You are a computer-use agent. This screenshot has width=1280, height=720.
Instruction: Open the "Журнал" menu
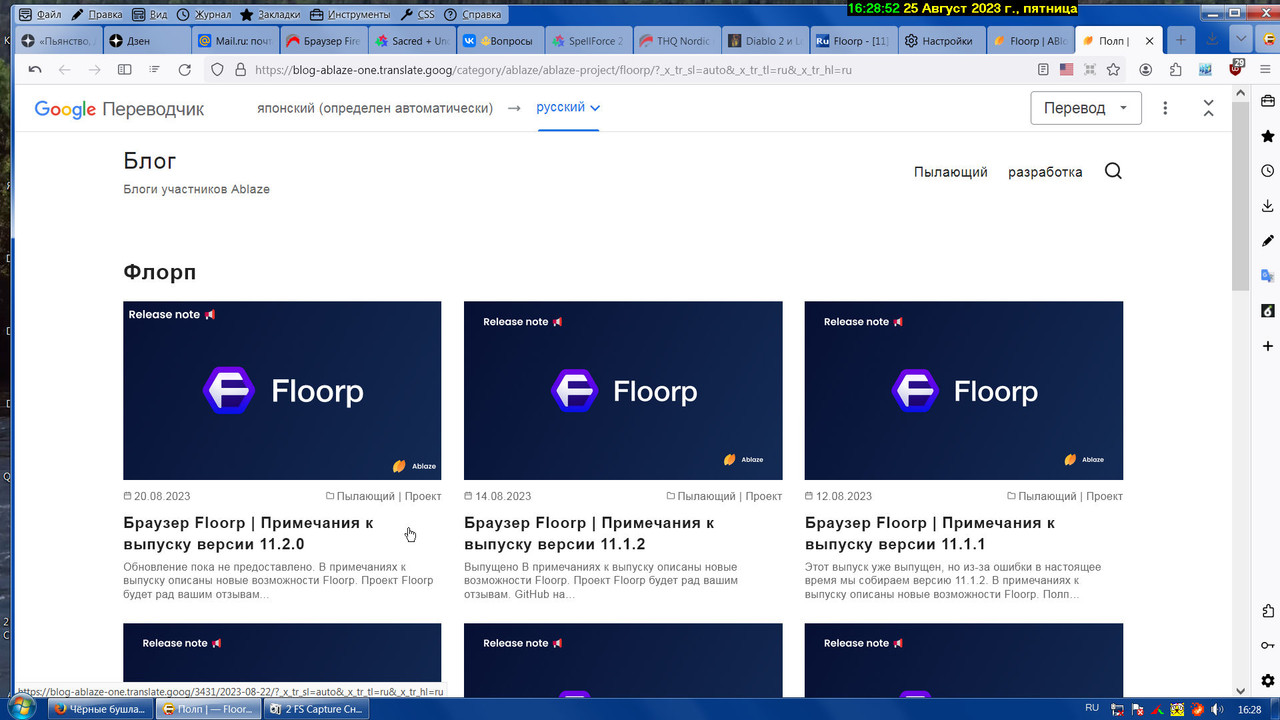pyautogui.click(x=203, y=15)
